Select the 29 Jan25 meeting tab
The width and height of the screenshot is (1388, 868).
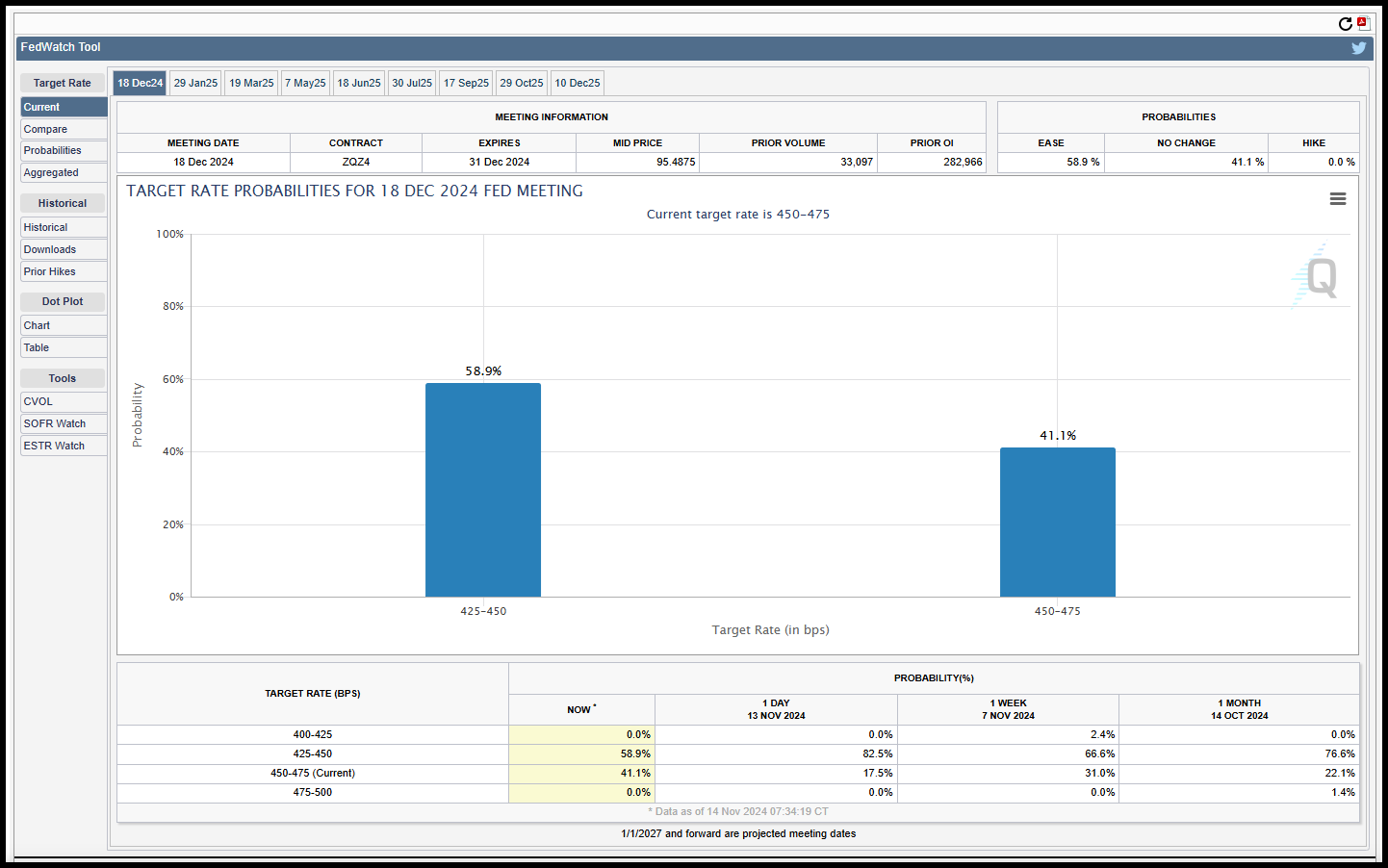pyautogui.click(x=195, y=83)
